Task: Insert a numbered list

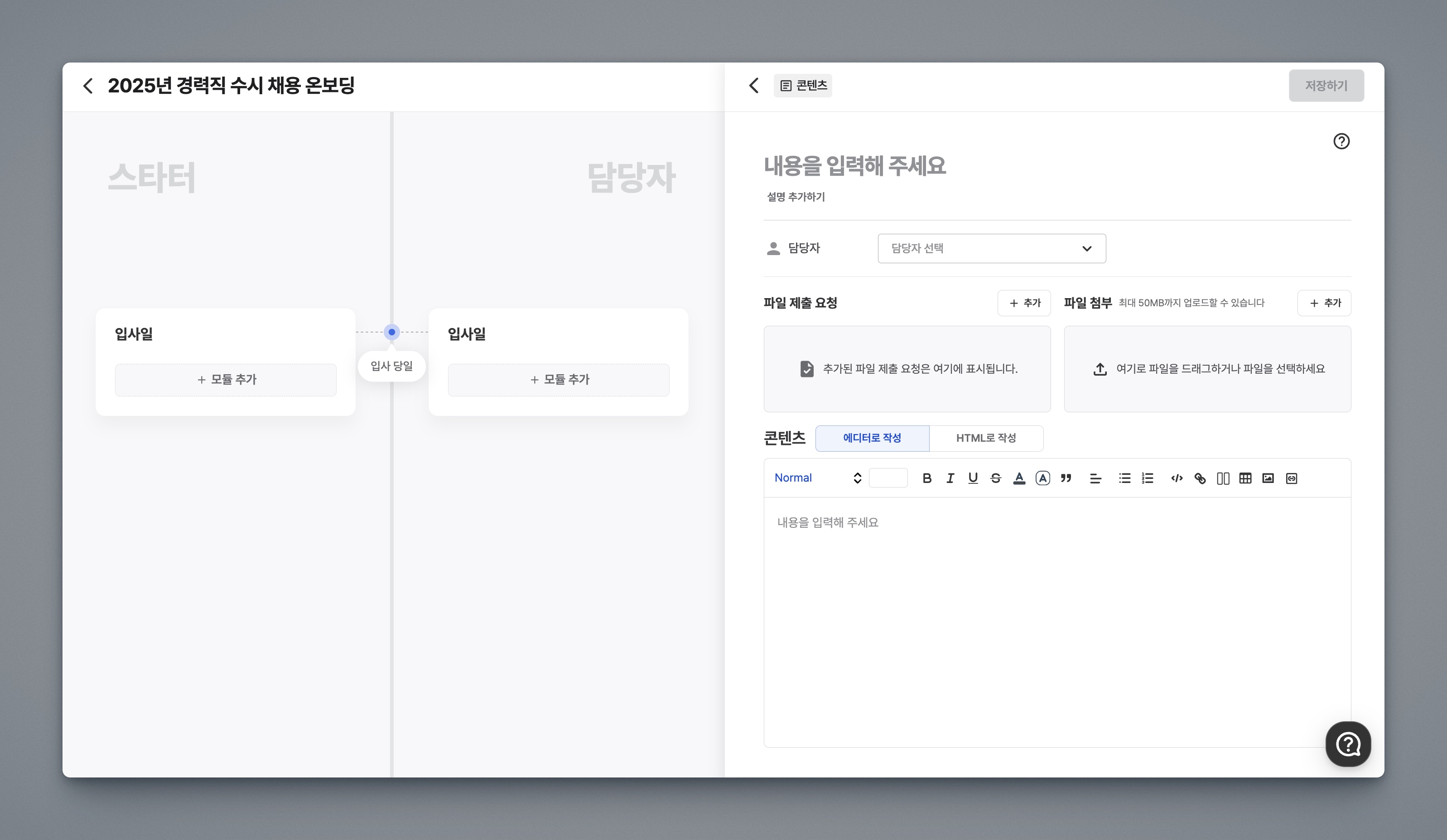Action: (1147, 478)
